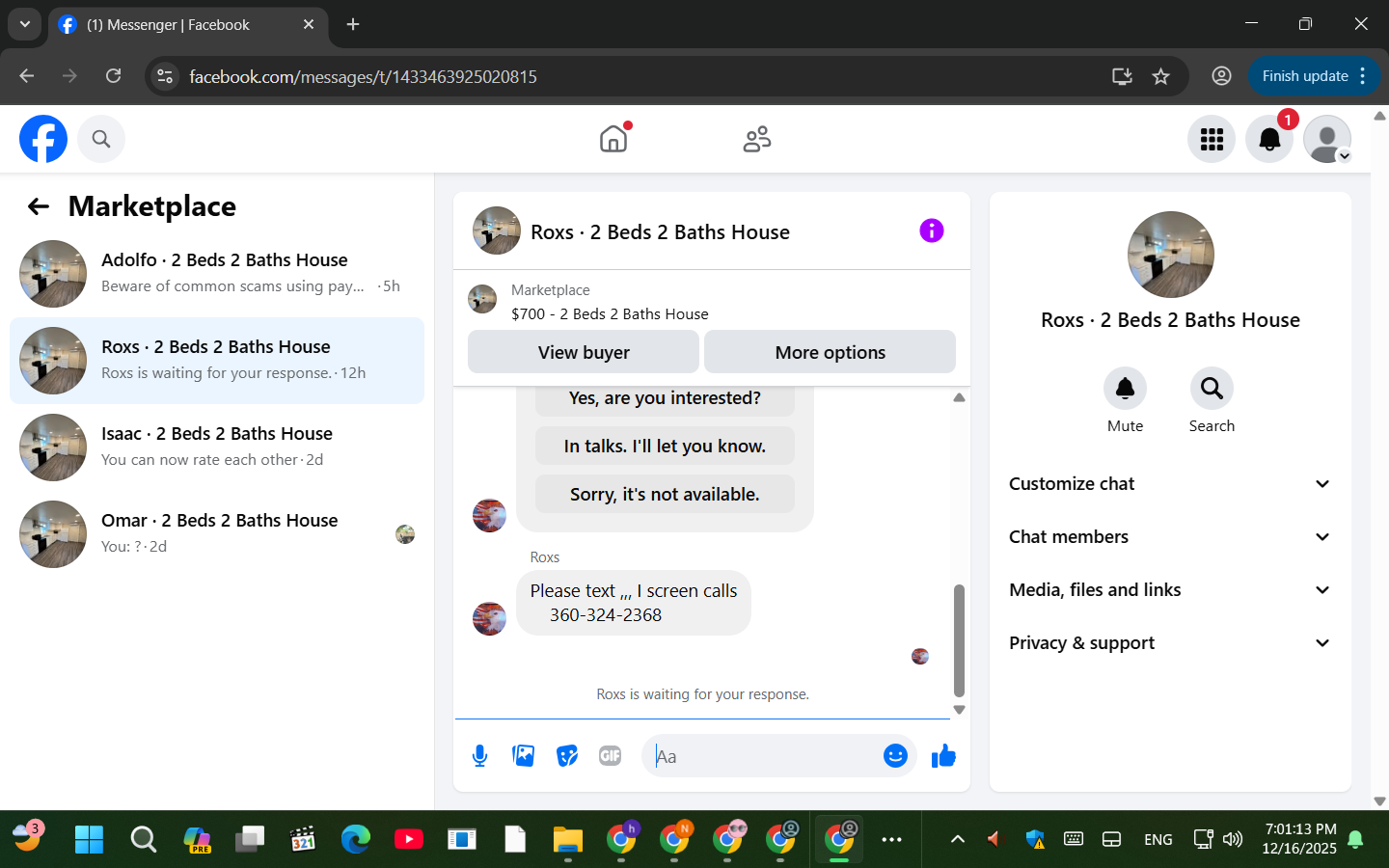
Task: Open the Facebook menu grid icon
Action: point(1212,139)
